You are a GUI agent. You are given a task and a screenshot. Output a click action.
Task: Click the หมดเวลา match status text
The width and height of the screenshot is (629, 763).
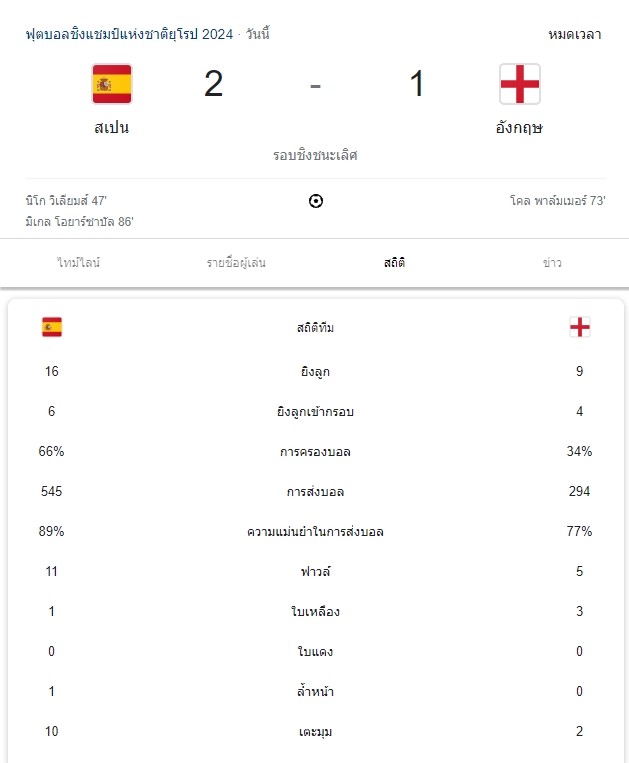[574, 34]
